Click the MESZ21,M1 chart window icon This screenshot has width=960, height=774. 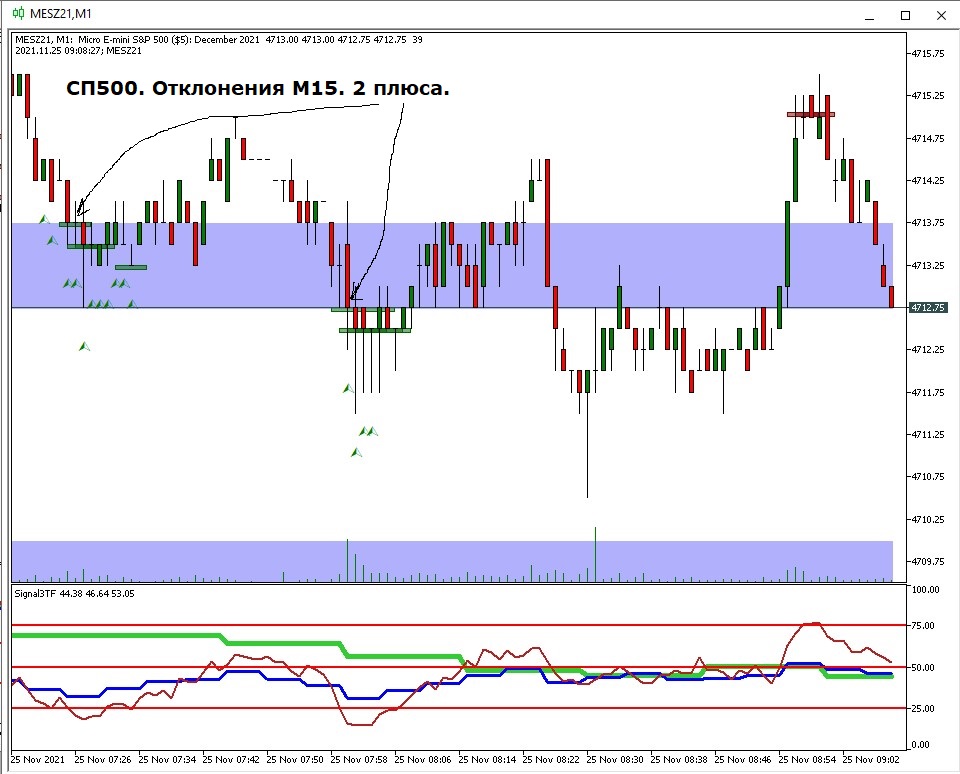tap(18, 13)
